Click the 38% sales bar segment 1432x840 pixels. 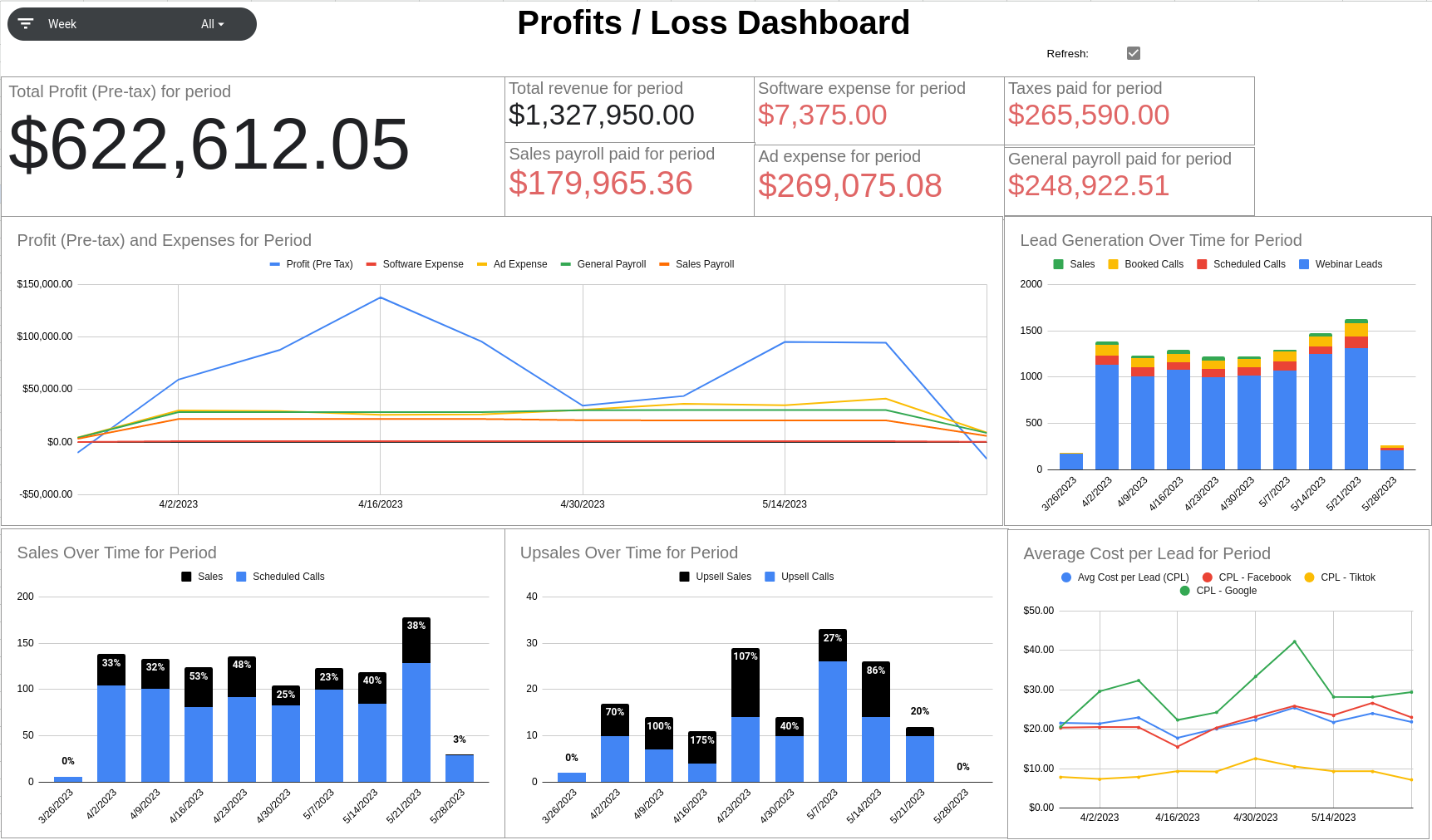tap(416, 640)
